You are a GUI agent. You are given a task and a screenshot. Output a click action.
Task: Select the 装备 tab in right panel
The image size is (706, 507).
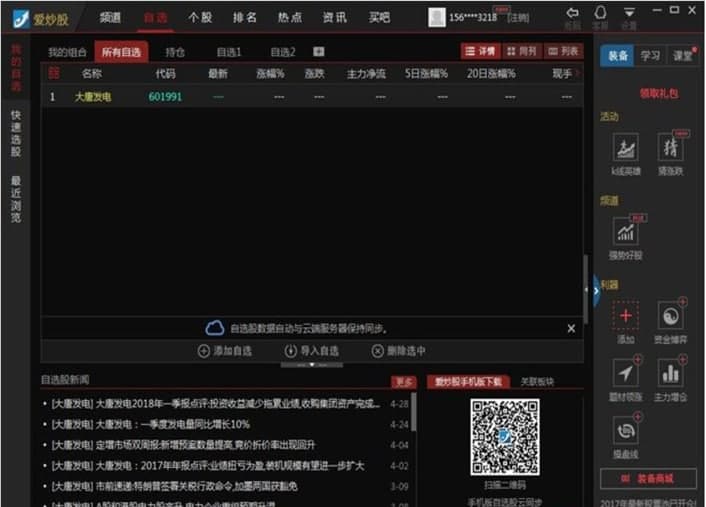[617, 56]
